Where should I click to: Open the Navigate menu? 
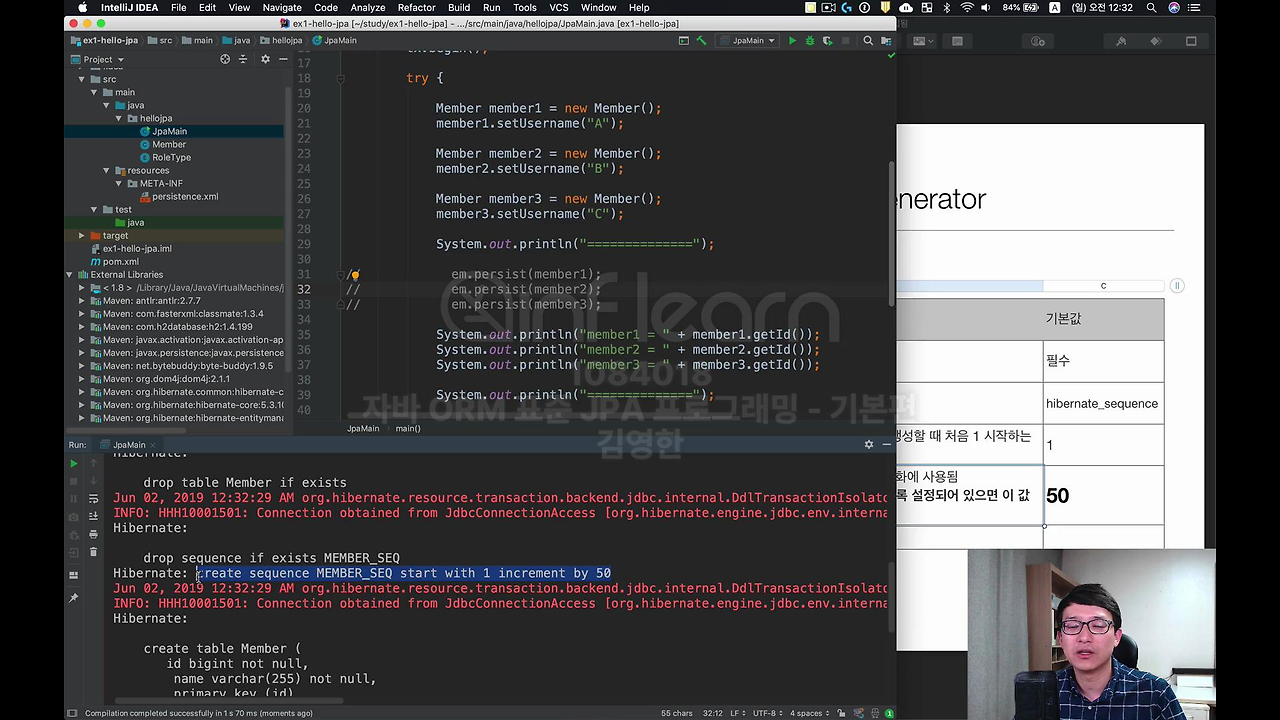(282, 8)
